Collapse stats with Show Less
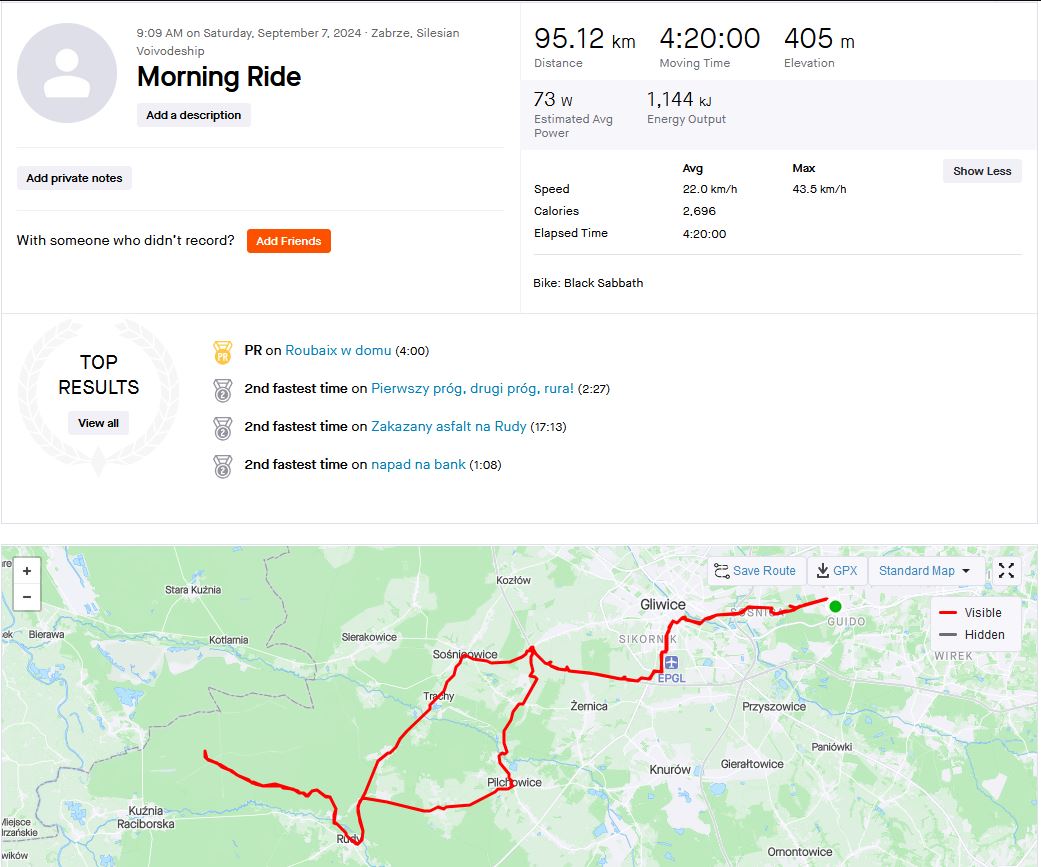The width and height of the screenshot is (1041, 867). pyautogui.click(x=982, y=171)
